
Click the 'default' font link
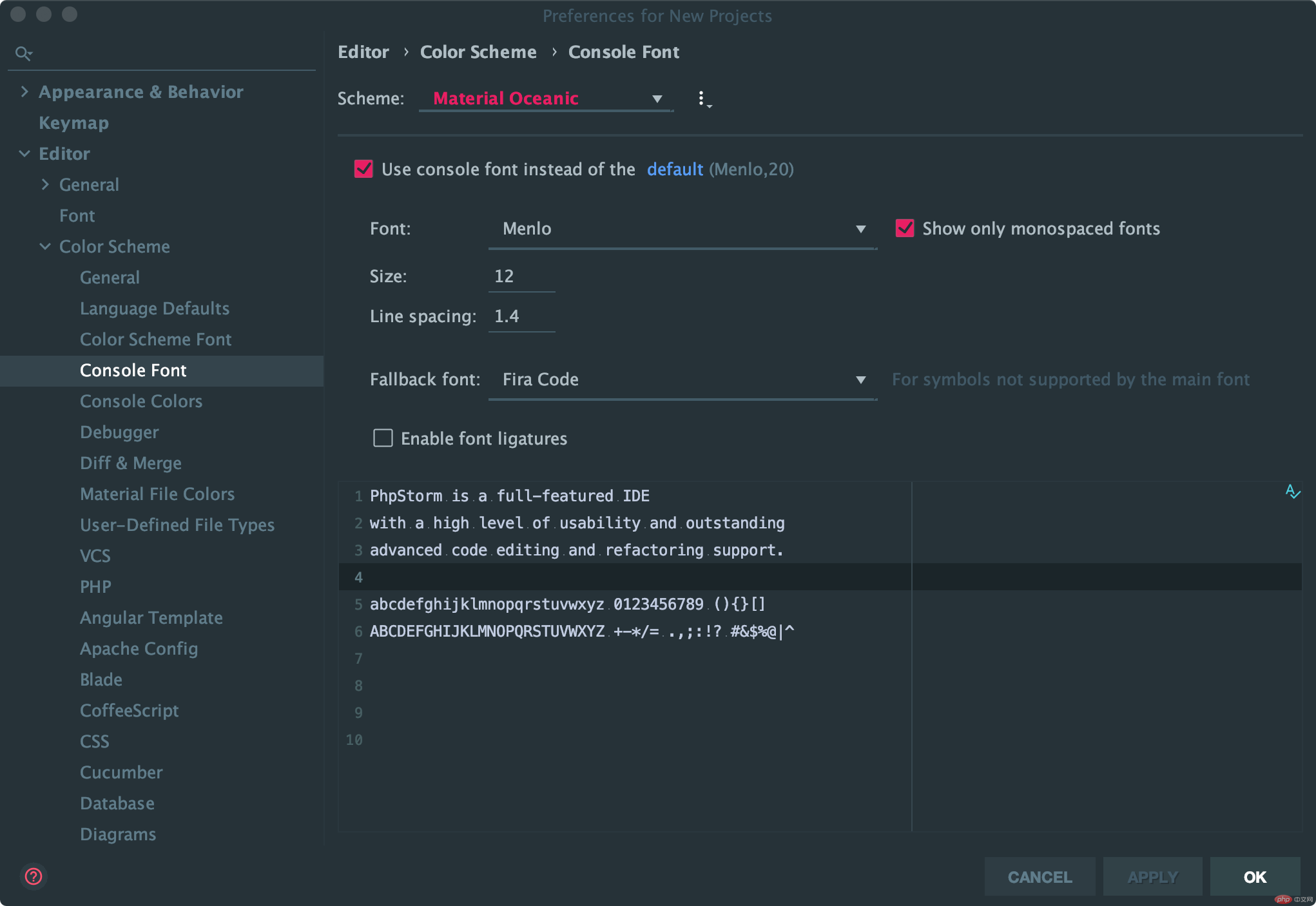(x=675, y=169)
